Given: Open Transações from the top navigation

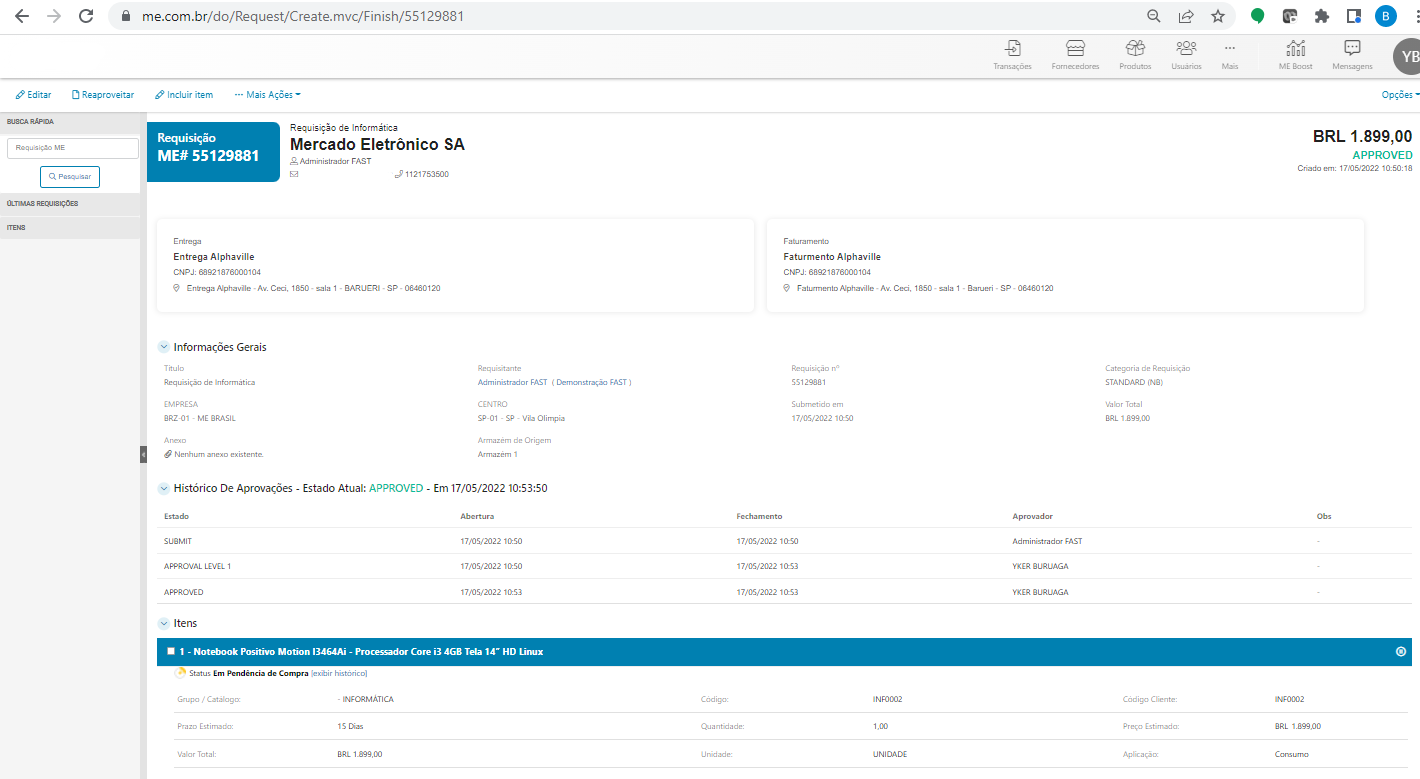Looking at the screenshot, I should [x=1012, y=55].
